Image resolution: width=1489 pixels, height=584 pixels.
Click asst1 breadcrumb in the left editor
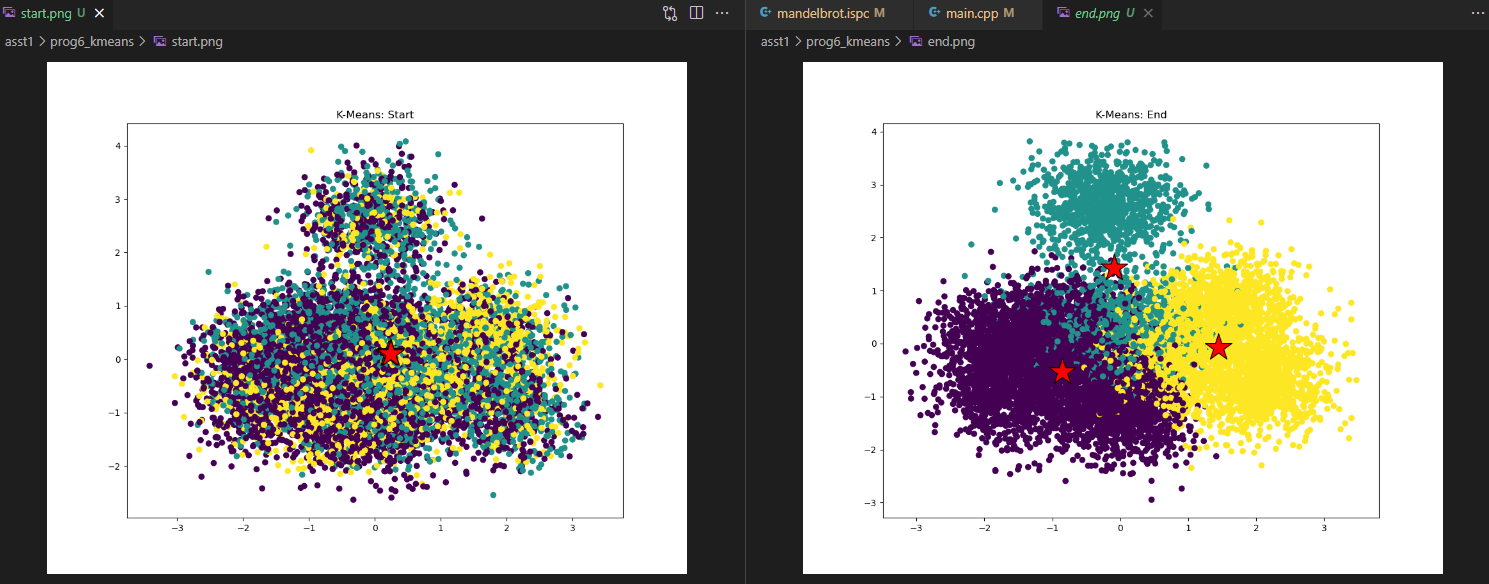coord(20,41)
